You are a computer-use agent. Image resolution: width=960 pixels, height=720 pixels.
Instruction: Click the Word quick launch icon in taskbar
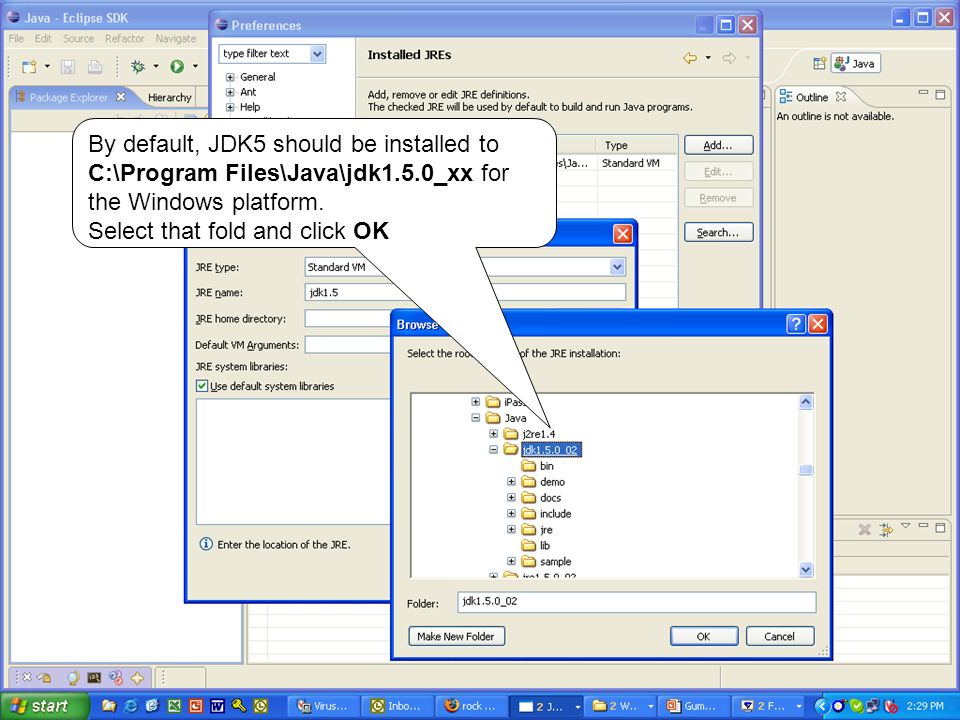[217, 705]
